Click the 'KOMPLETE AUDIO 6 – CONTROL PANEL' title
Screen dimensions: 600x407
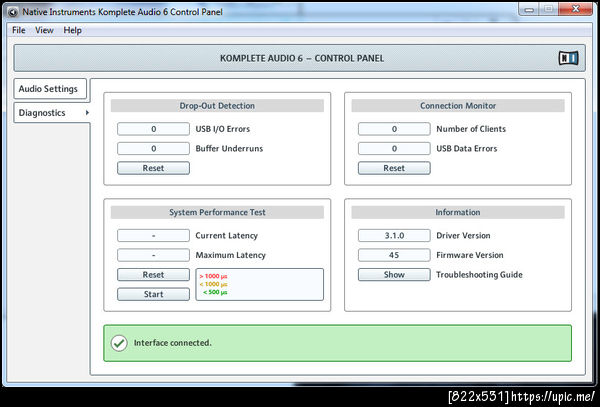(302, 59)
